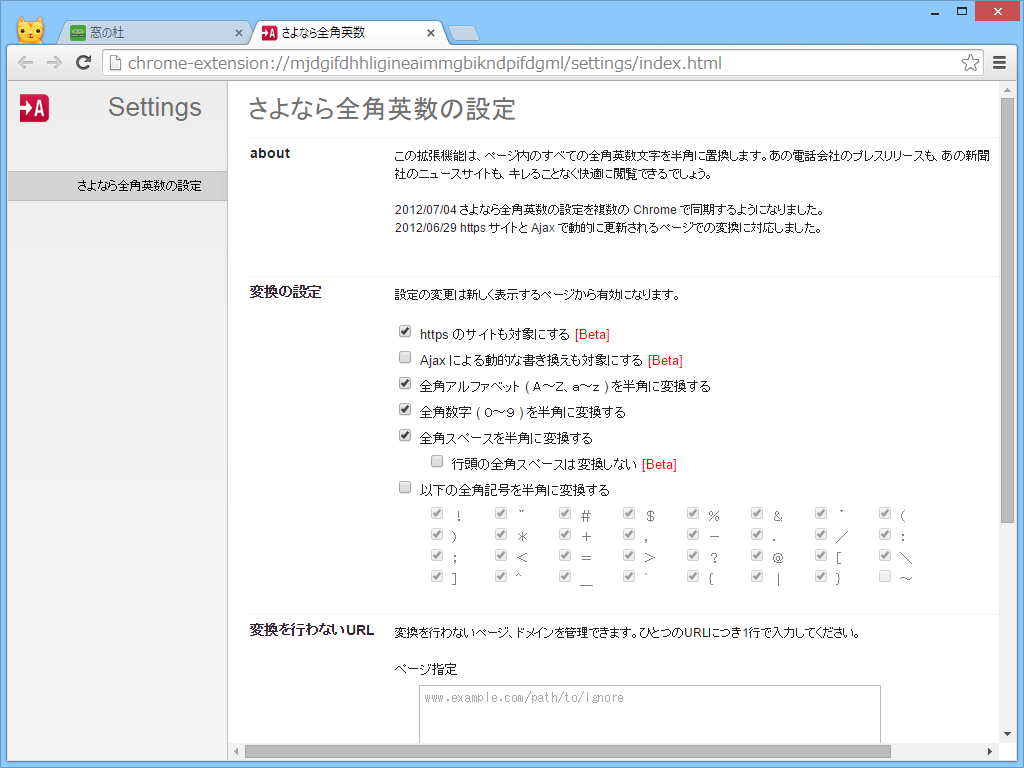Click the vertical scrollbar thumb
This screenshot has width=1024, height=768.
pos(1007,310)
